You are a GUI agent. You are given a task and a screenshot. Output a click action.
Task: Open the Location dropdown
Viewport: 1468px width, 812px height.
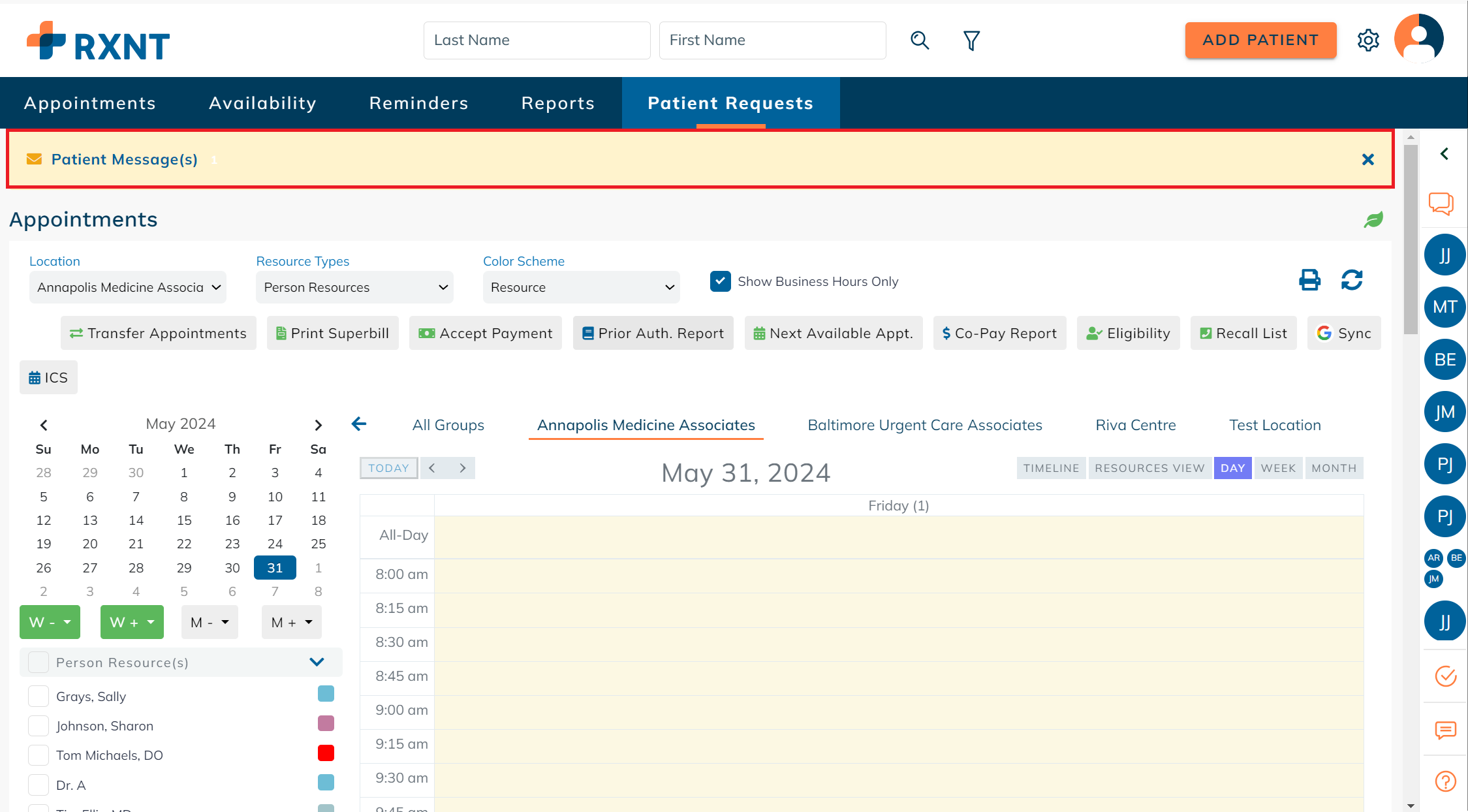(128, 287)
